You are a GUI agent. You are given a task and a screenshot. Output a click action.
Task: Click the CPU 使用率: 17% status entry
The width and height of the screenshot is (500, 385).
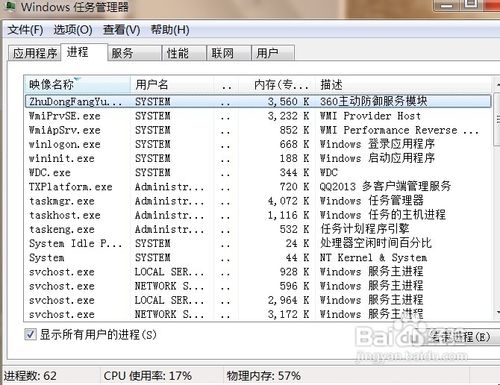(x=148, y=376)
